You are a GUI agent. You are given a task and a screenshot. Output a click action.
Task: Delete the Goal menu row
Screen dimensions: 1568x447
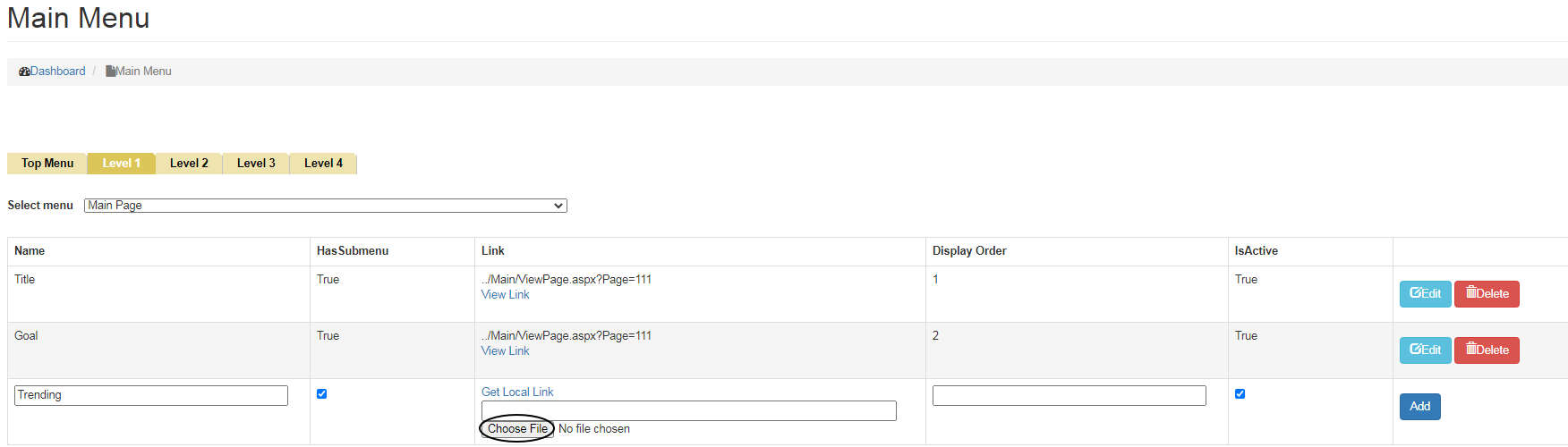1487,350
